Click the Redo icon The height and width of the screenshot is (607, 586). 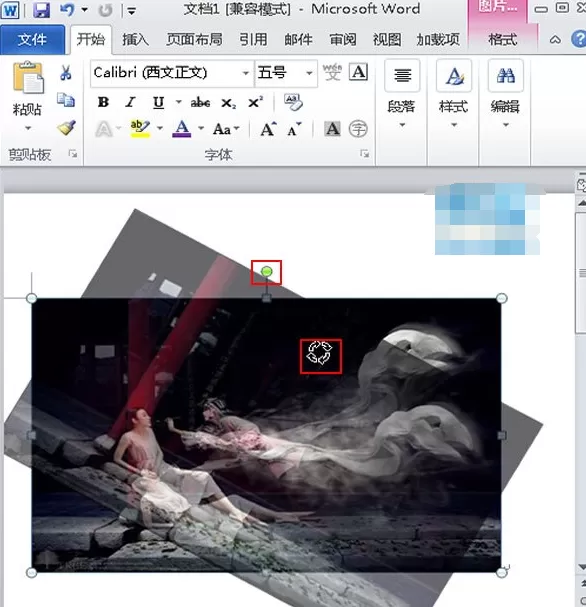(105, 10)
